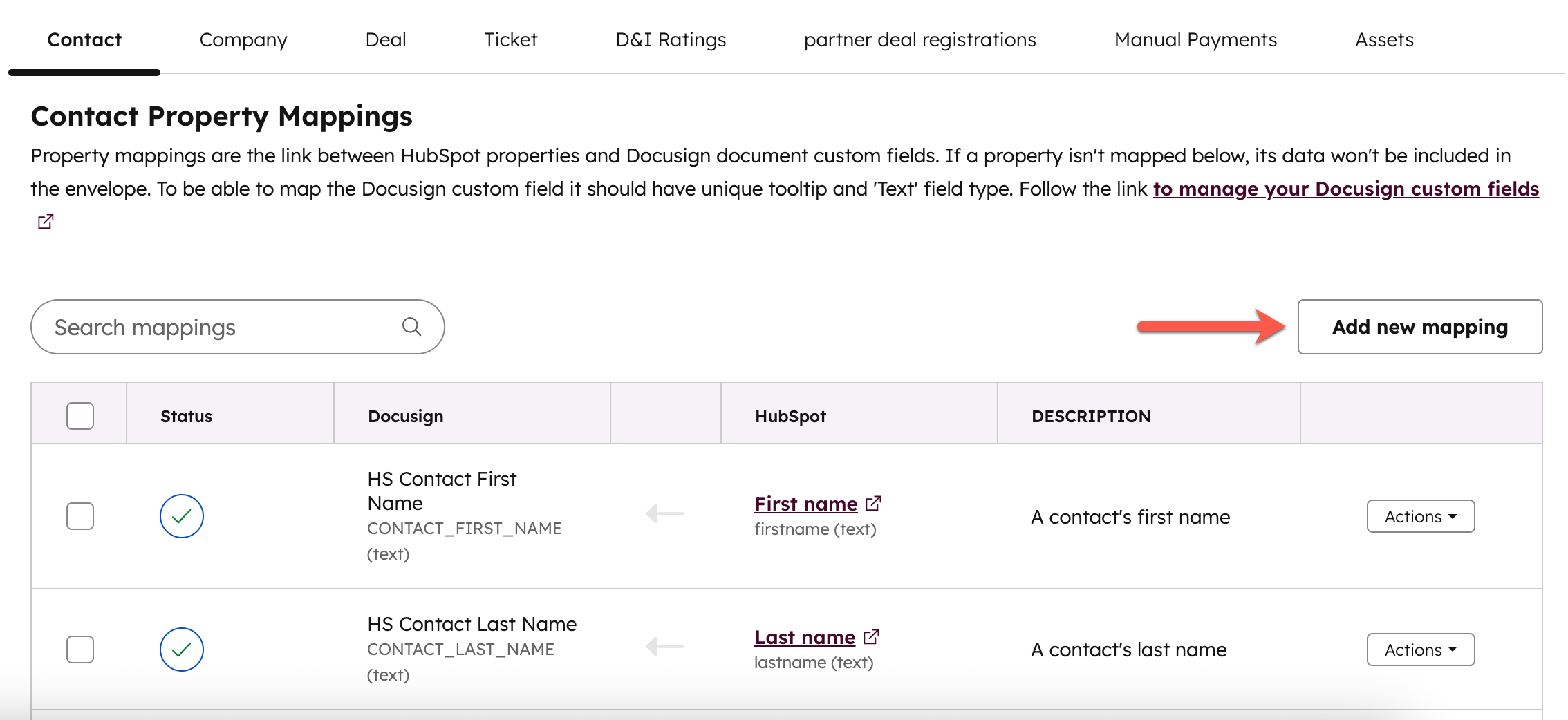Image resolution: width=1568 pixels, height=720 pixels.
Task: Select the Manual Payments tab
Action: tap(1195, 39)
